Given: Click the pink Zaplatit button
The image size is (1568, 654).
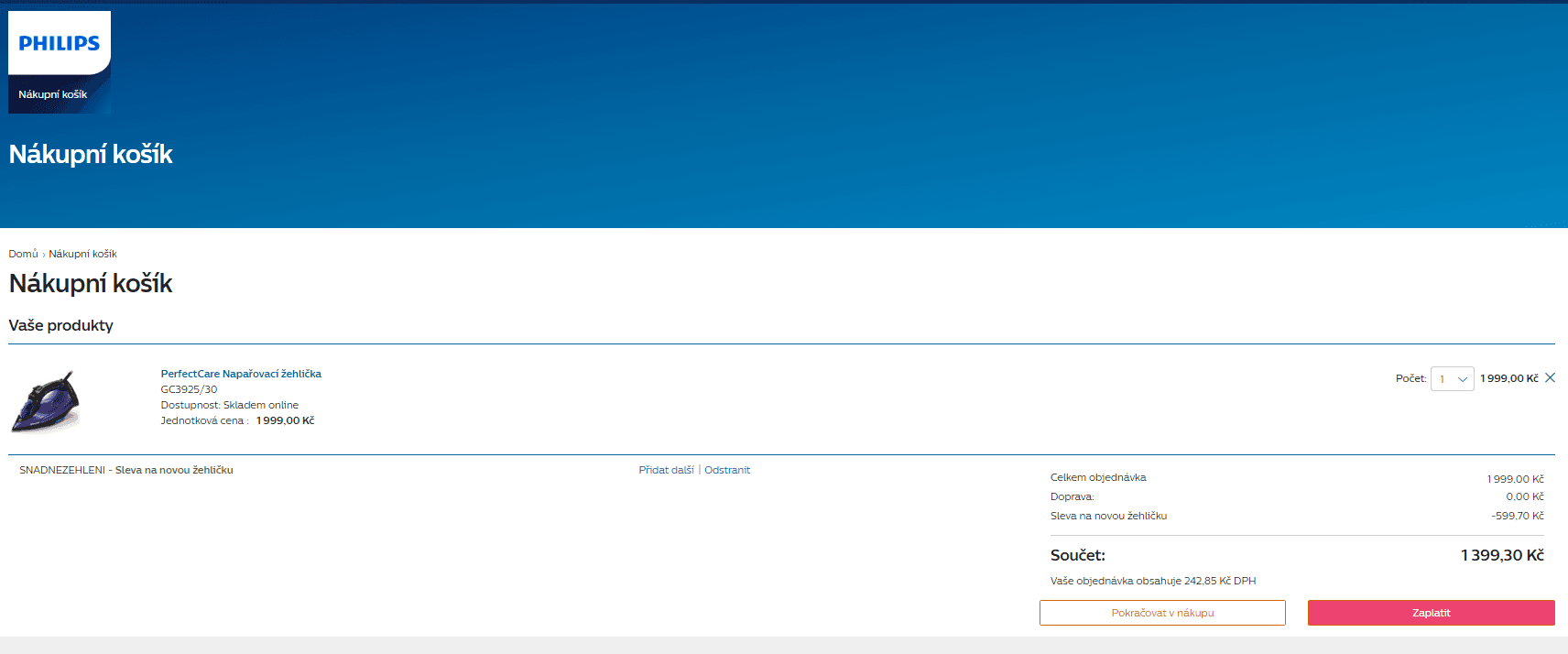Looking at the screenshot, I should 1431,613.
